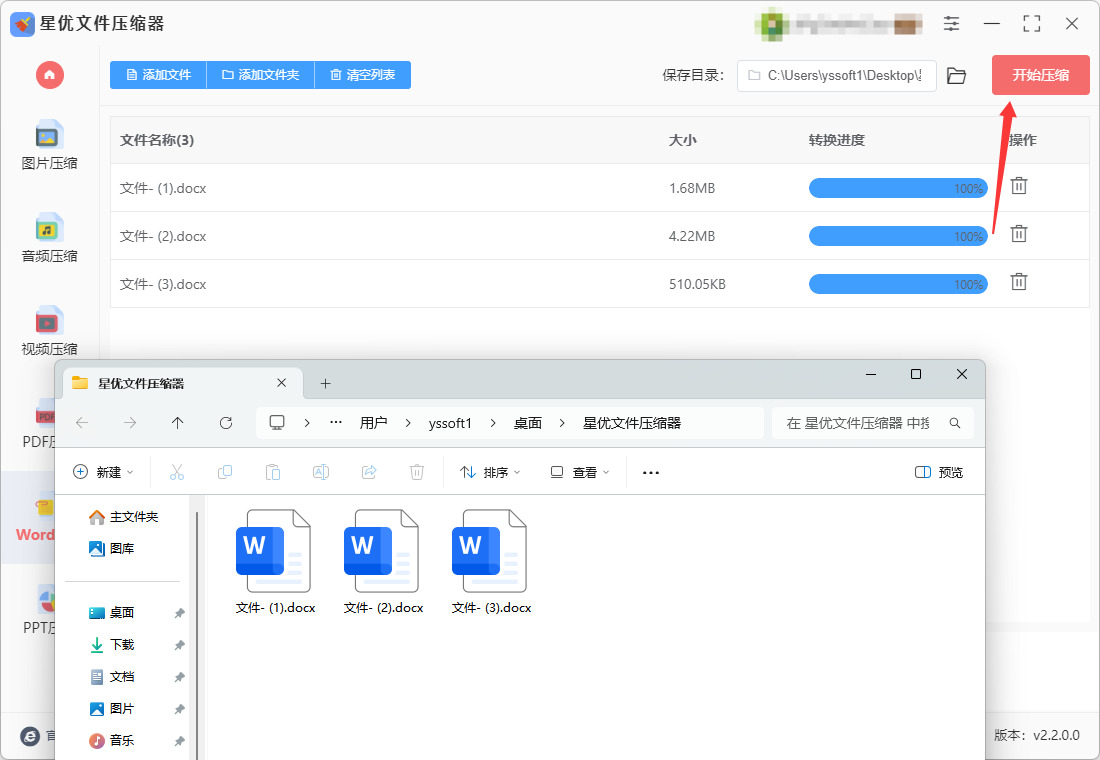Expand the chevron after 用户 in breadcrumb
1100x760 pixels.
pos(408,423)
